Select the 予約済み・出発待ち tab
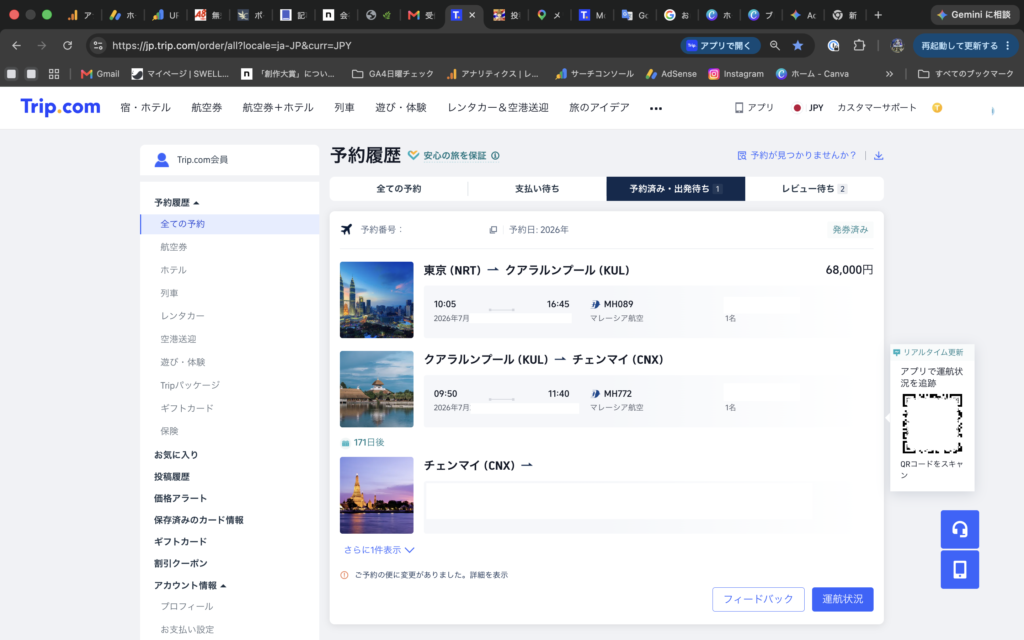 675,189
